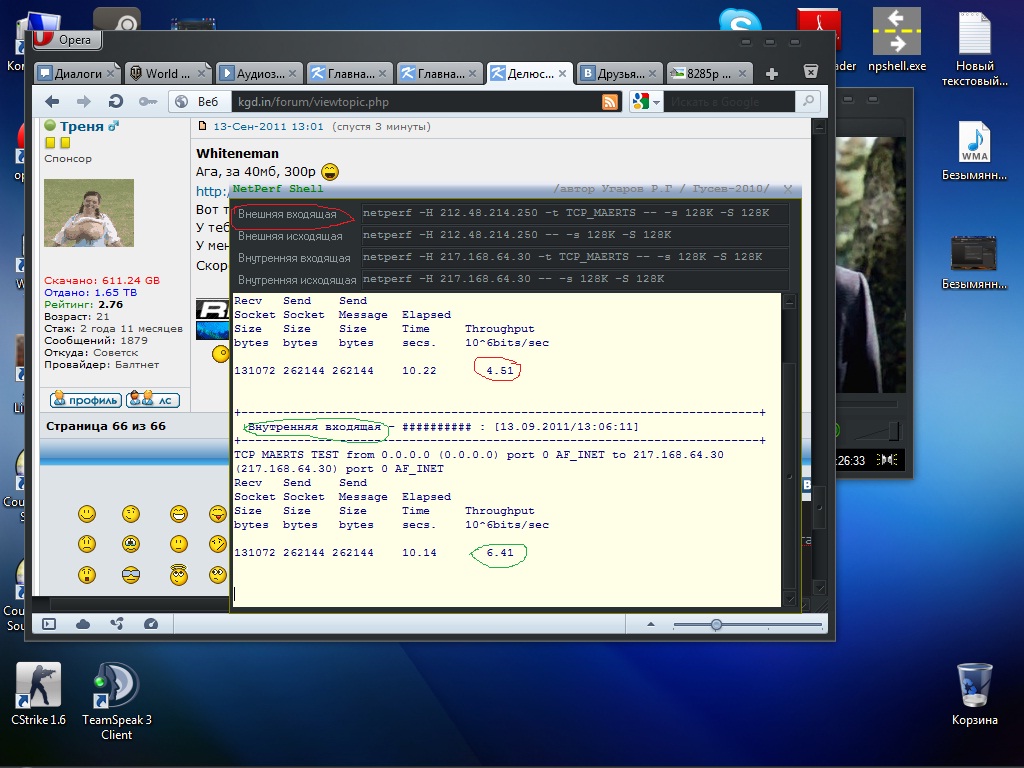Run the Внутренняя исходящая test in NetPerf
This screenshot has height=768, width=1024.
pos(296,280)
